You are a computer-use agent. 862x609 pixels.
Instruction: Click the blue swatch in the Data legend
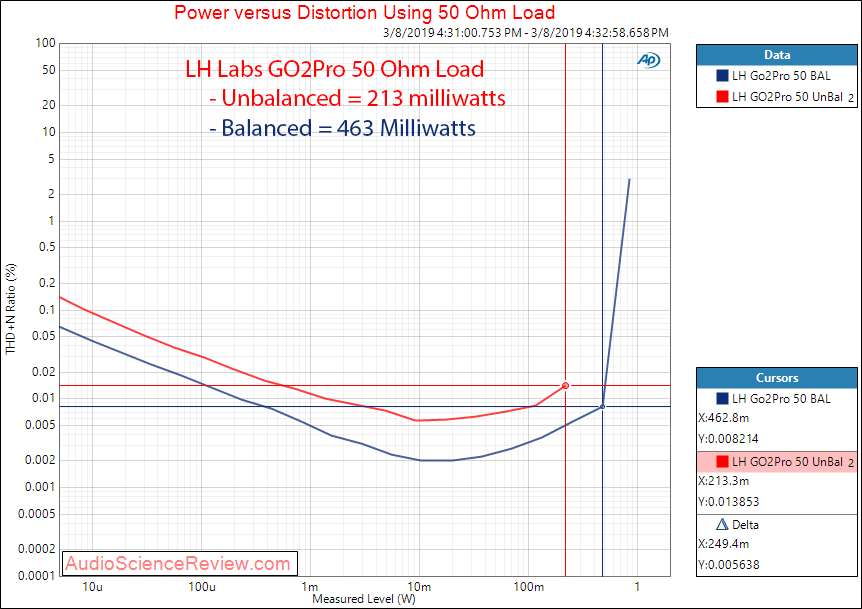pyautogui.click(x=722, y=76)
